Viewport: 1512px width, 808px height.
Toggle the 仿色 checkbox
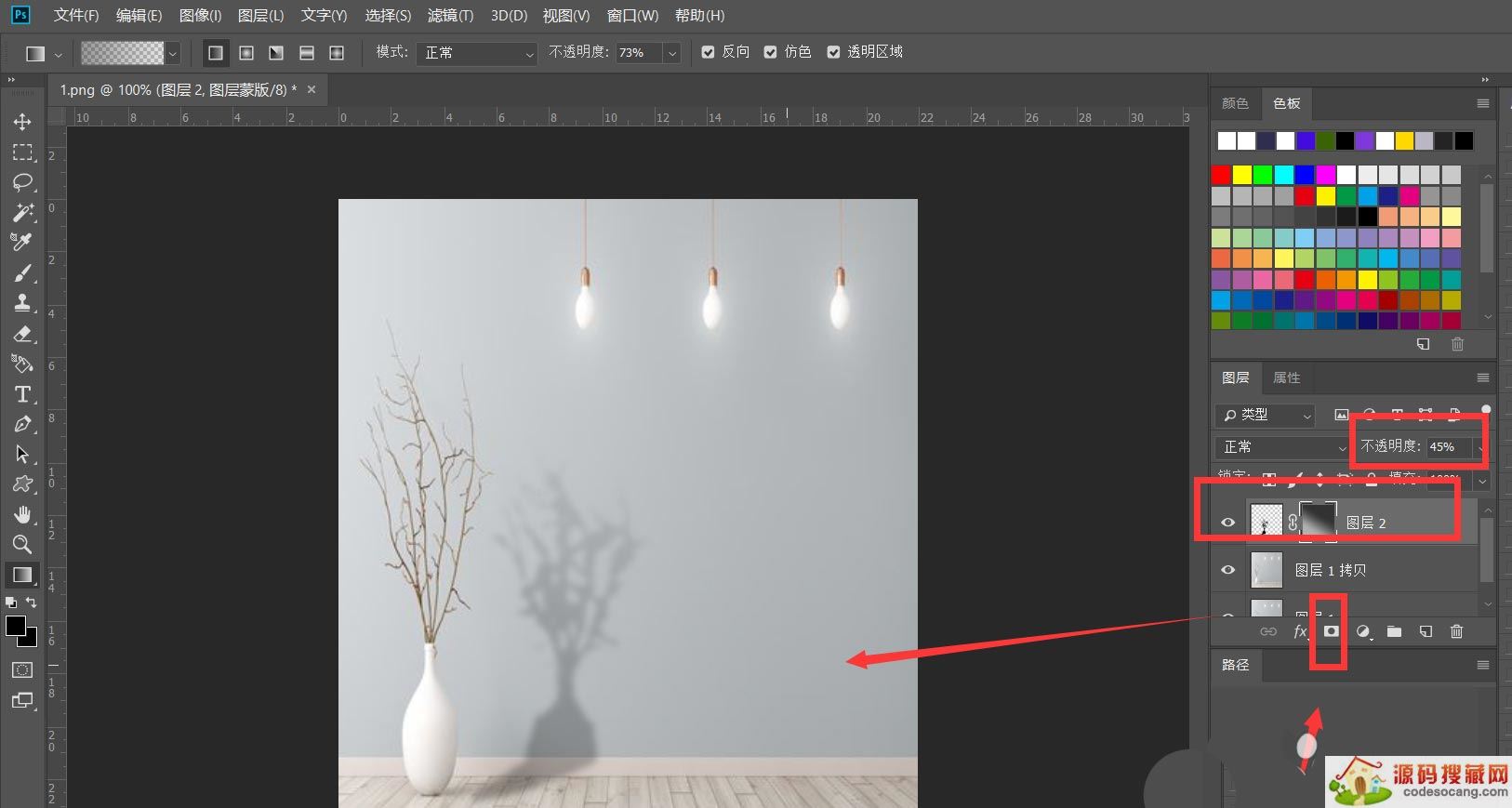click(x=770, y=52)
